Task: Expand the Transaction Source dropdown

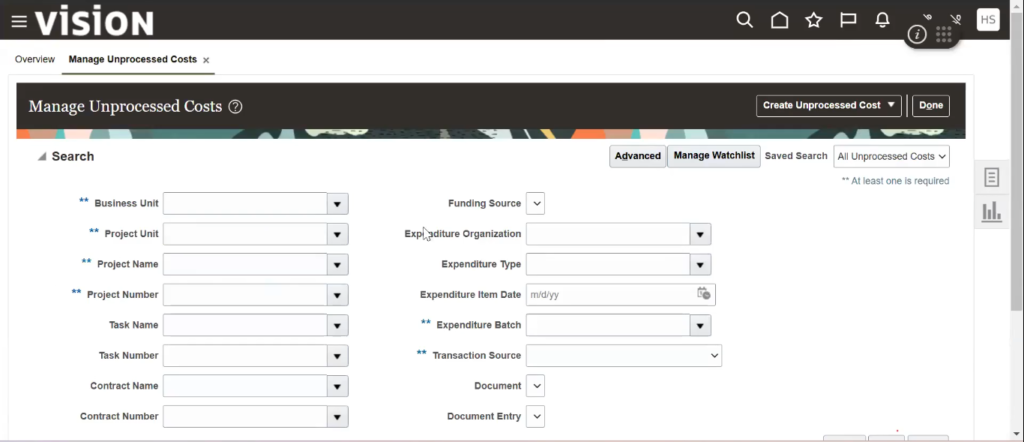Action: click(x=714, y=355)
